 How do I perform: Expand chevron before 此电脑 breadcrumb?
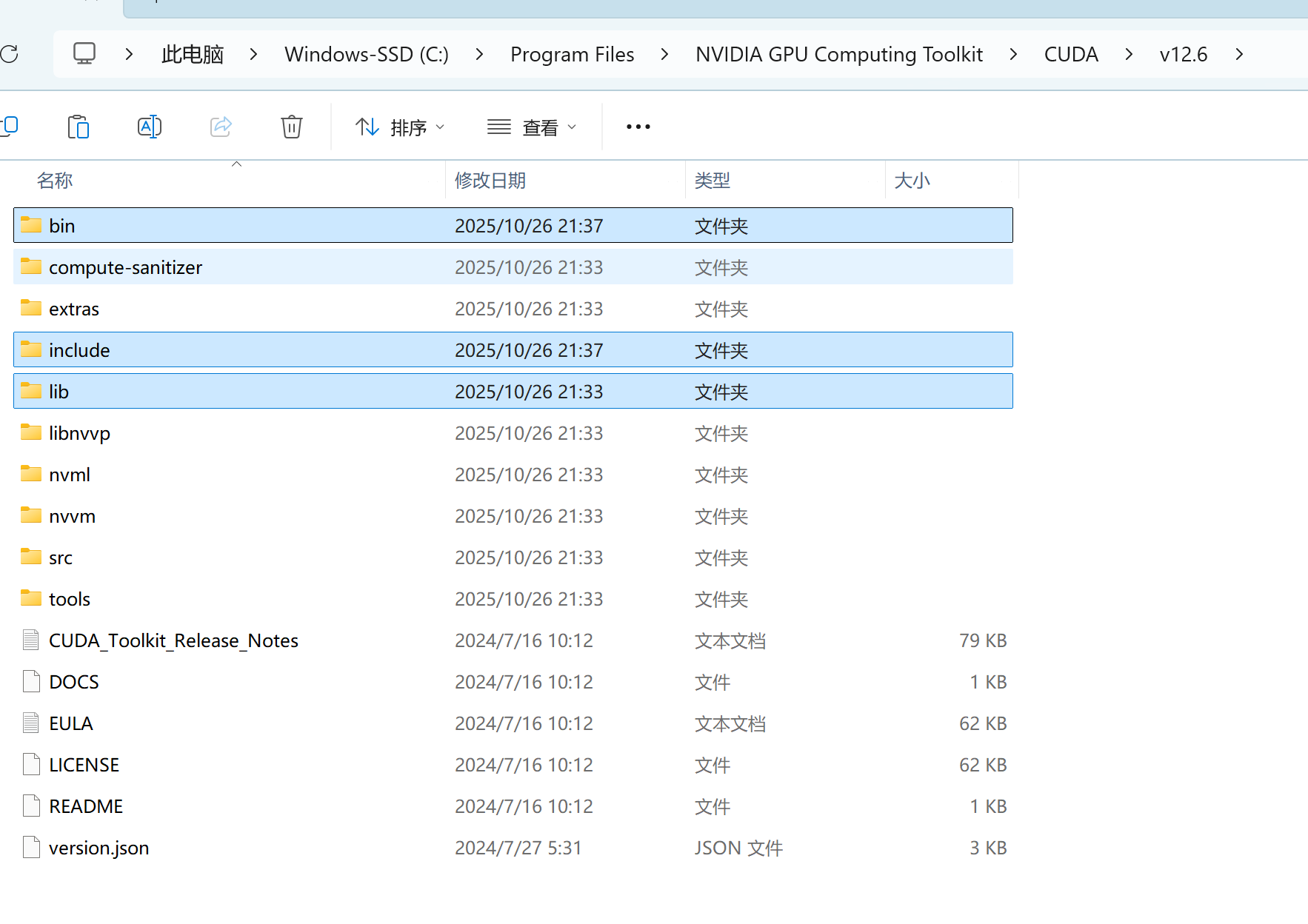coord(129,54)
